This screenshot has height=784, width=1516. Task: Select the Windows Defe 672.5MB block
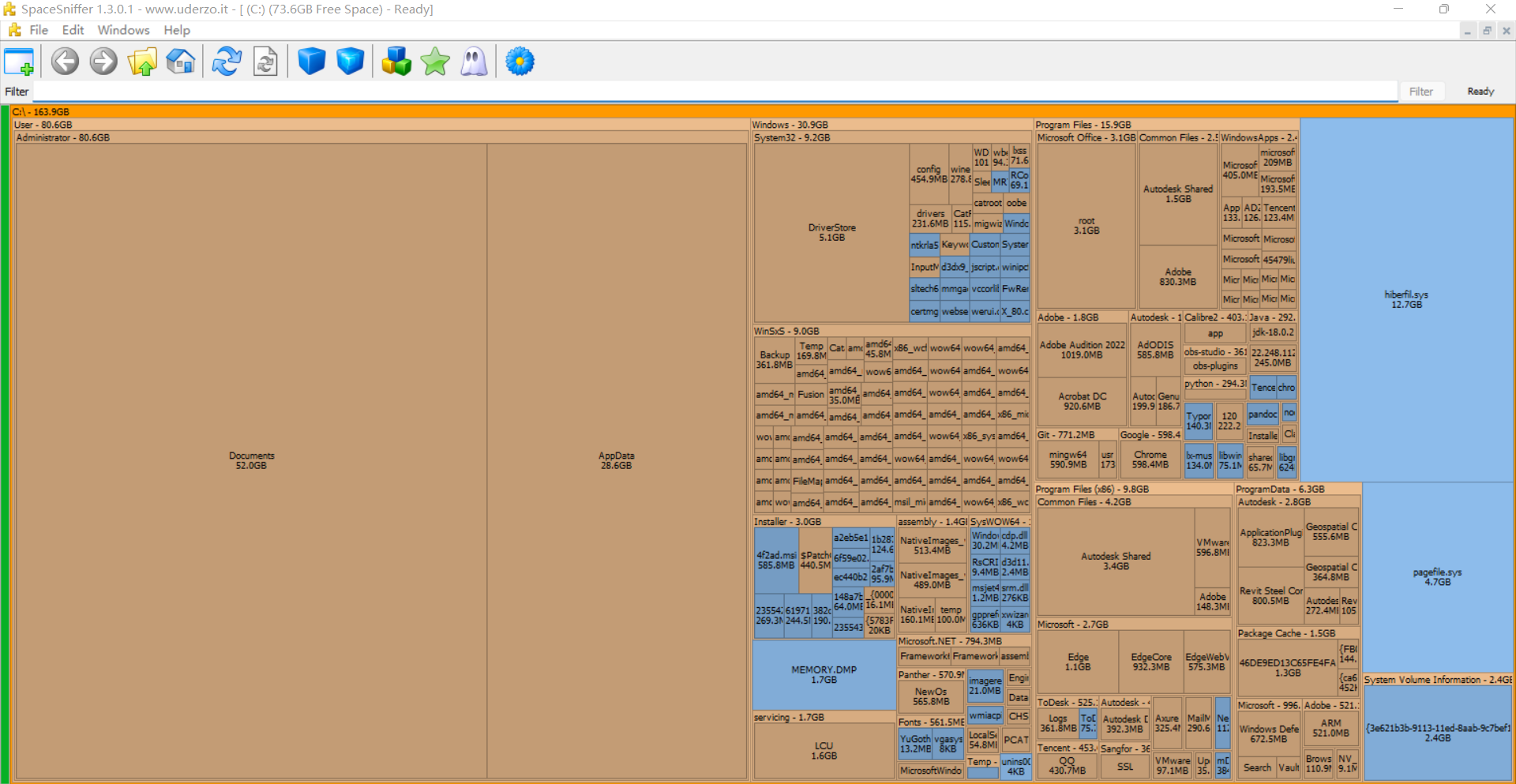coord(1268,734)
